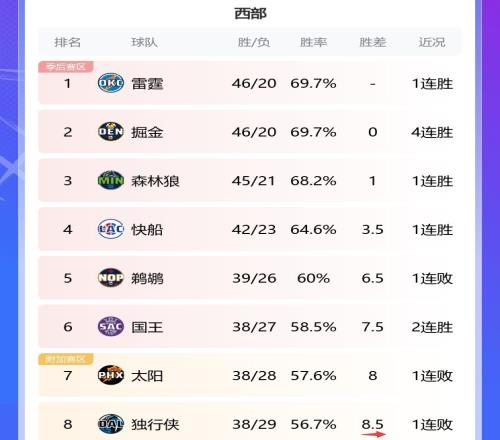Open the 雷霆 team name link
The height and width of the screenshot is (440, 500).
(x=147, y=83)
